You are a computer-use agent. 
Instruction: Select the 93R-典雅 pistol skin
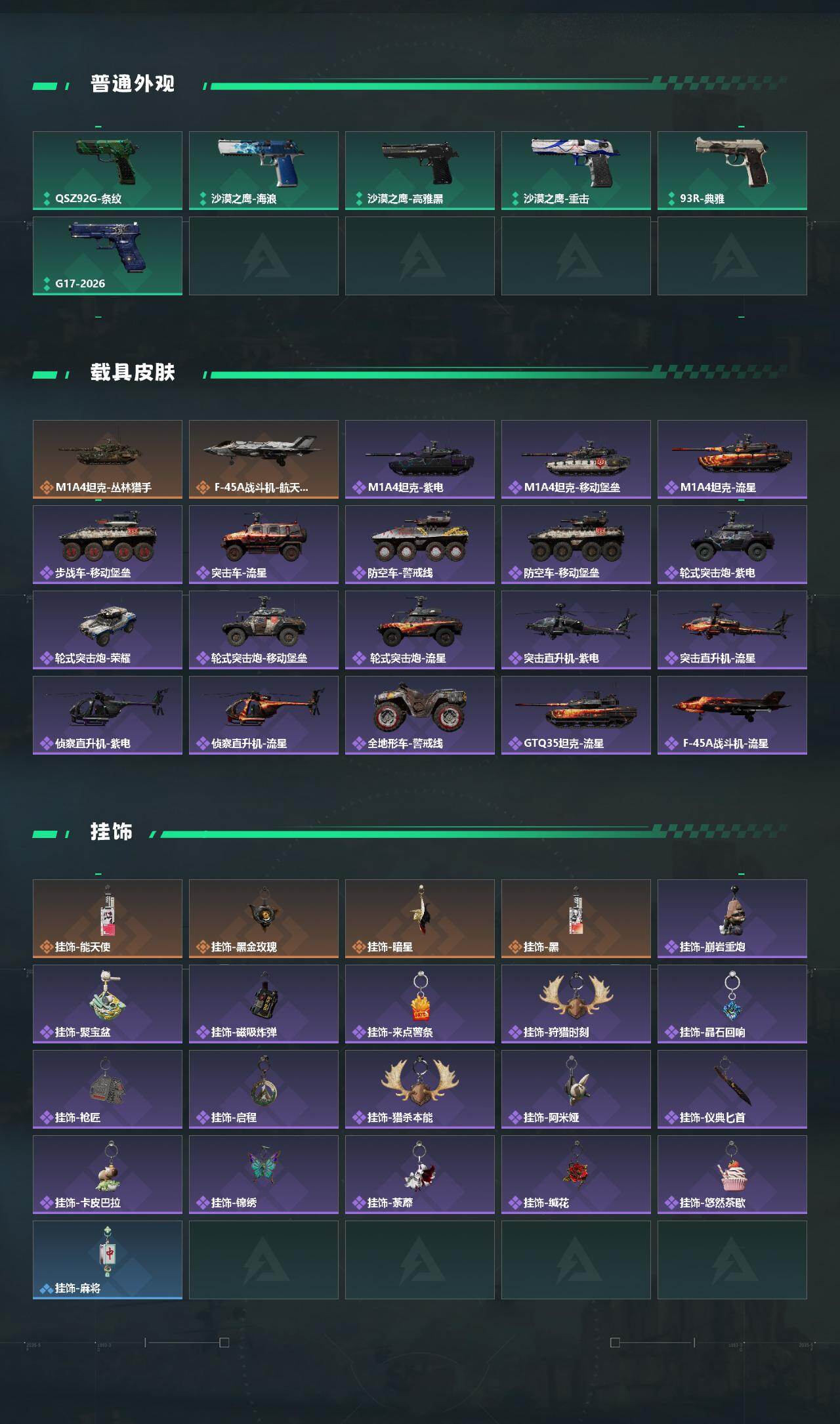pyautogui.click(x=732, y=171)
